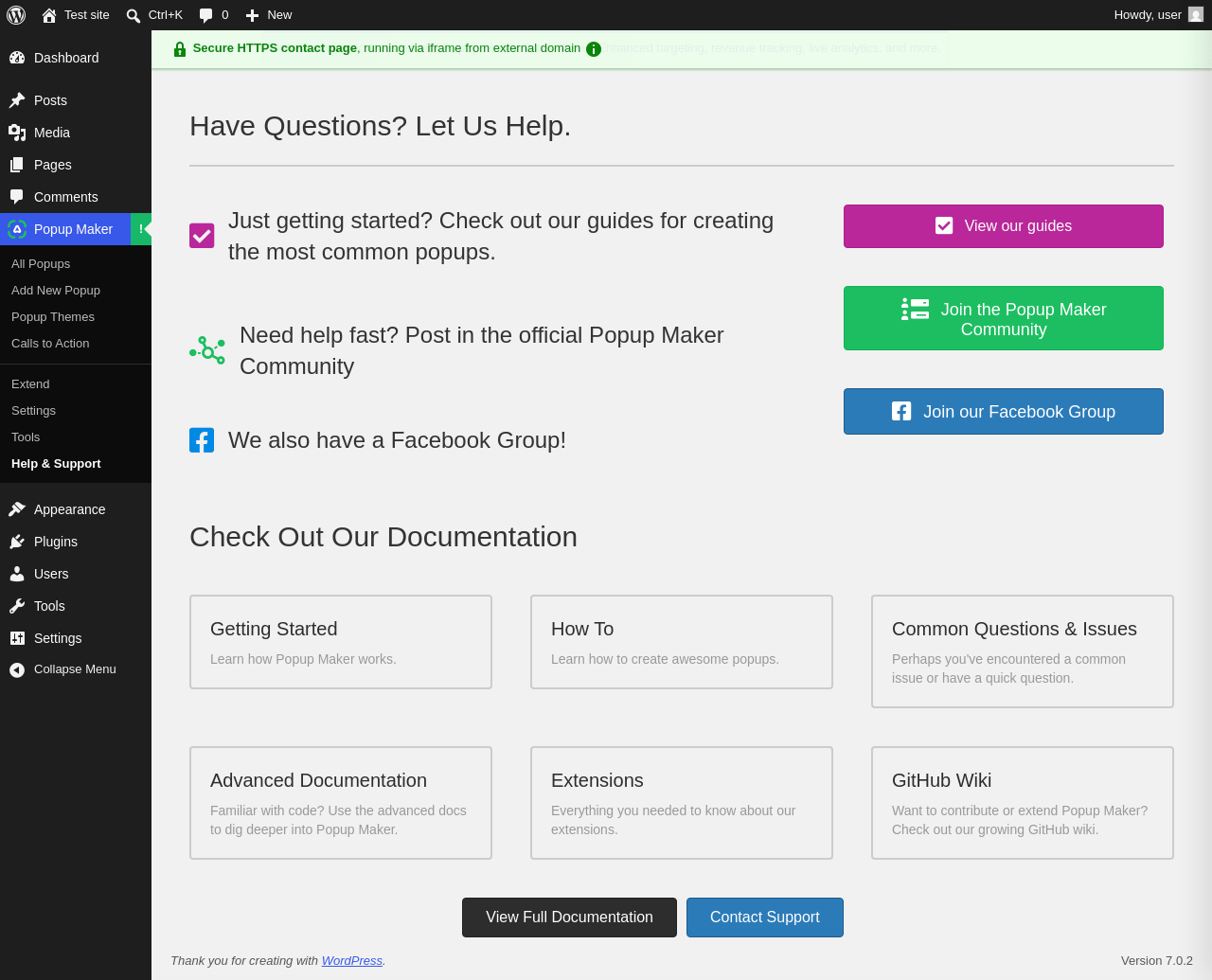This screenshot has height=980, width=1212.
Task: Click the Dashboard gauge icon
Action: pos(17,58)
